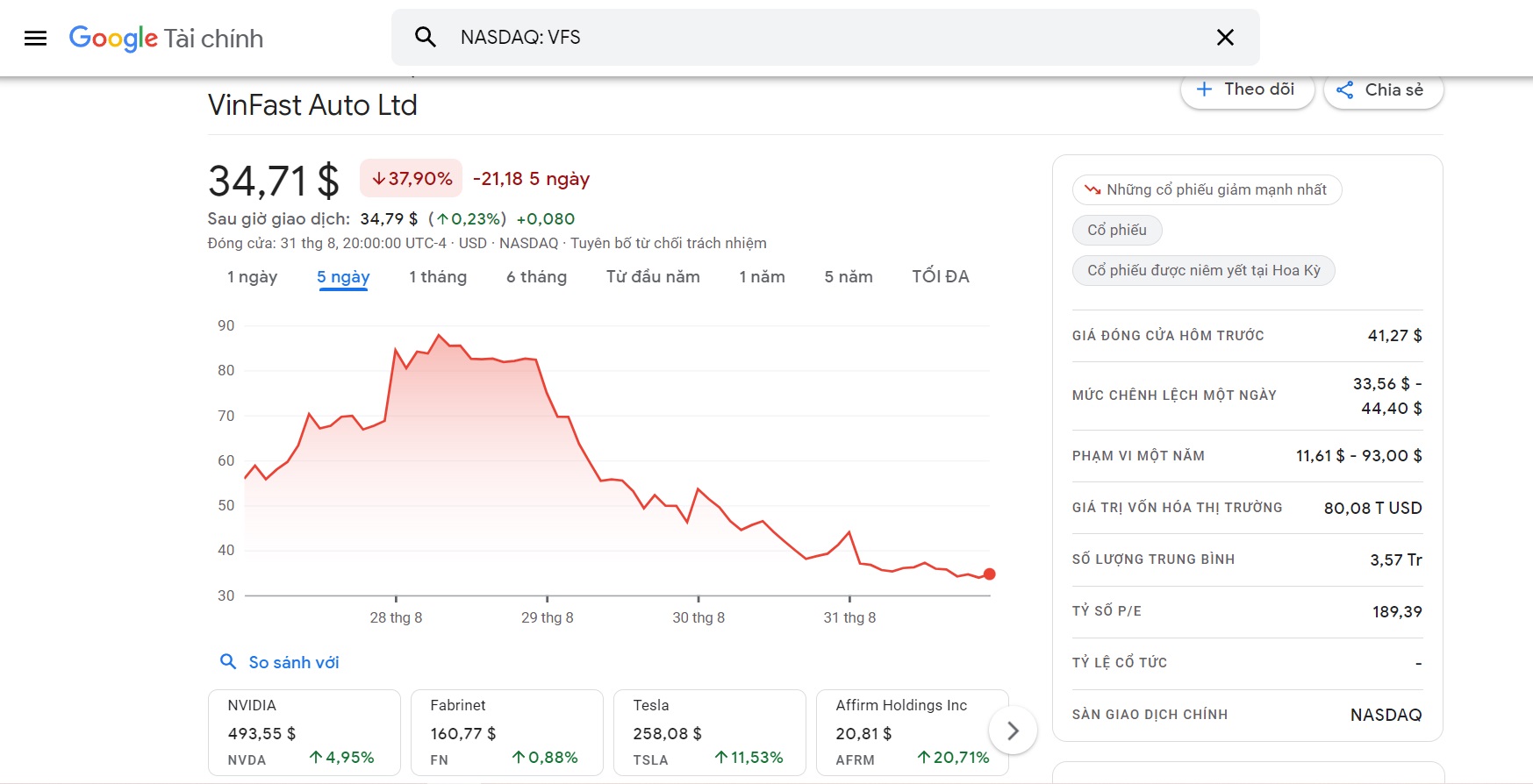
Task: Select the 6 tháng chart range
Action: pyautogui.click(x=536, y=277)
